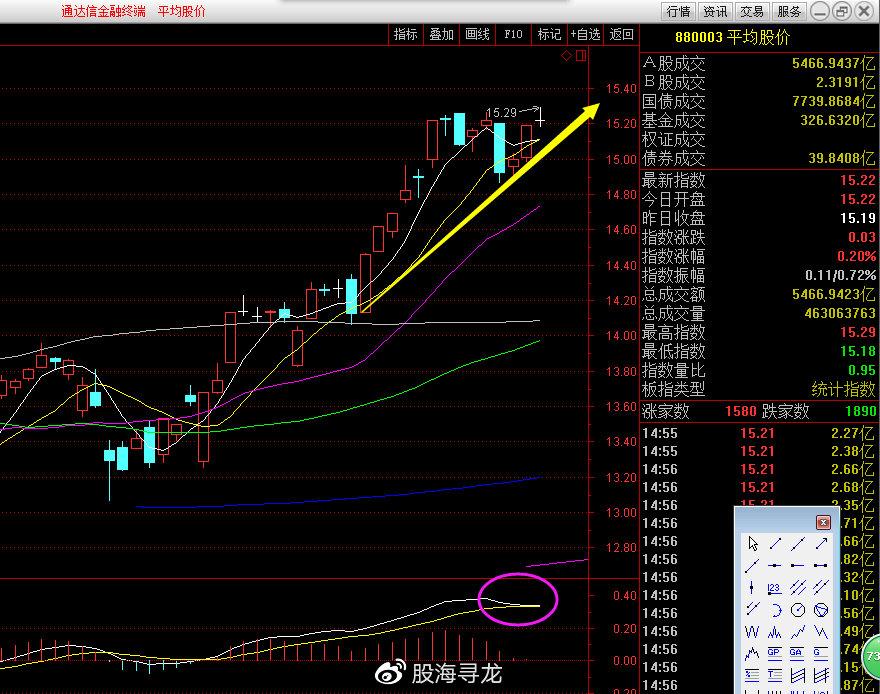Close the drawing tools palette

click(823, 522)
